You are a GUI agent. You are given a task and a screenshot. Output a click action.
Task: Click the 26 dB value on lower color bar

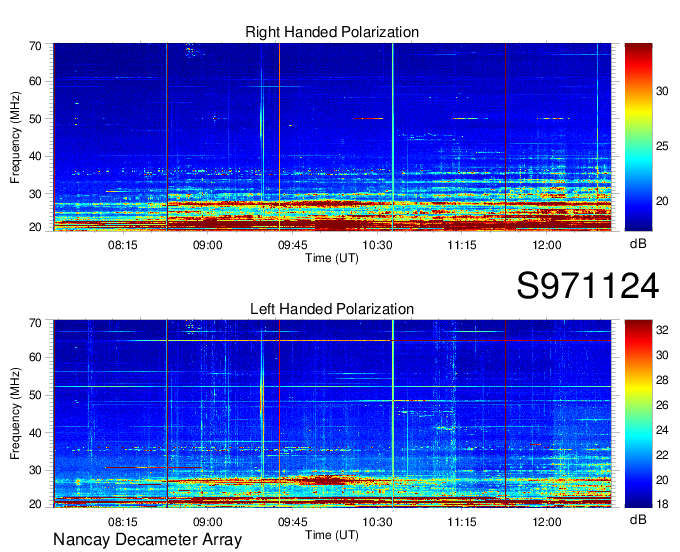[662, 405]
